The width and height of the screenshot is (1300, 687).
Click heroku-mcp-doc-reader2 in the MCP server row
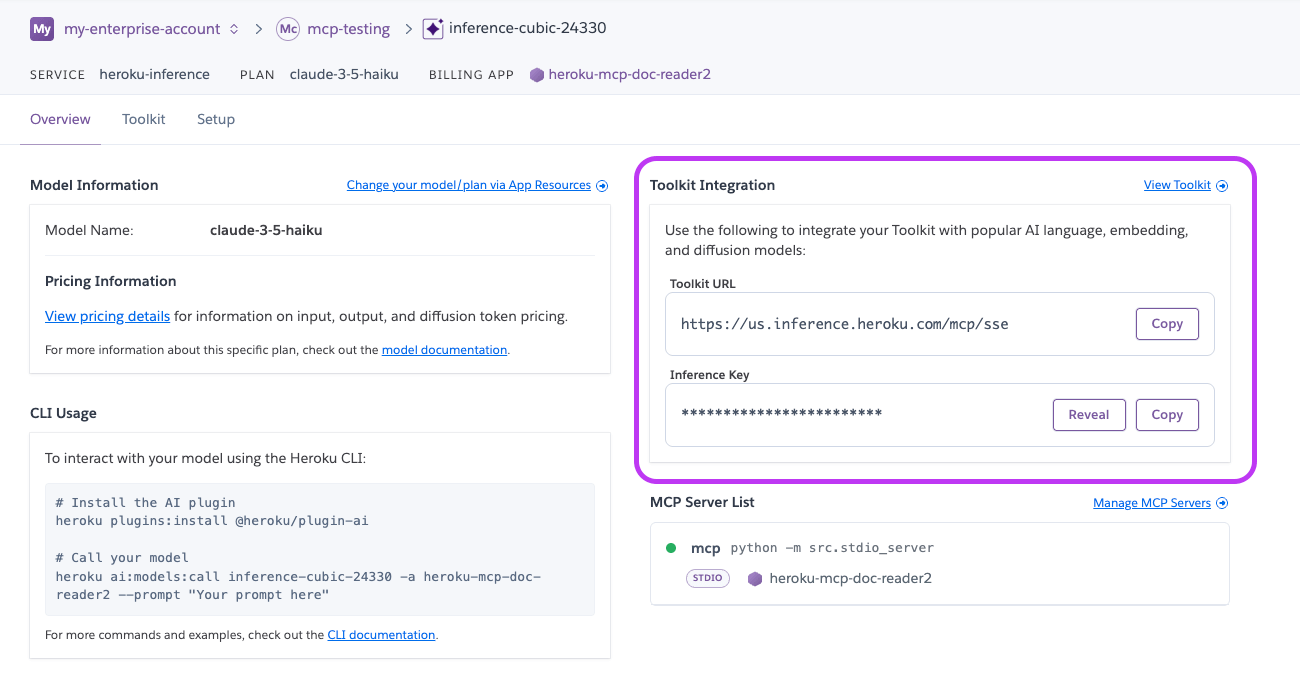850,578
